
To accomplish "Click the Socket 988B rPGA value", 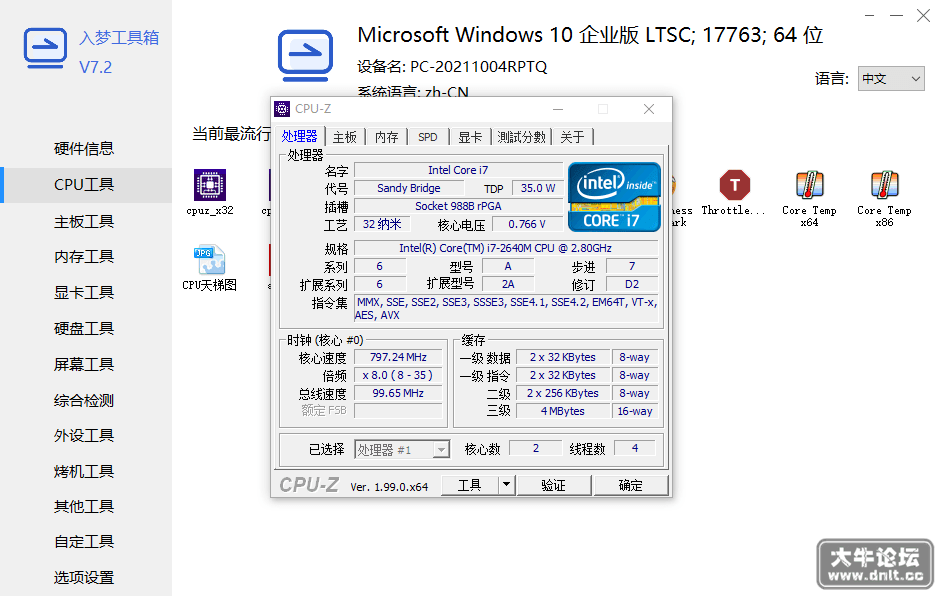I will [x=458, y=206].
